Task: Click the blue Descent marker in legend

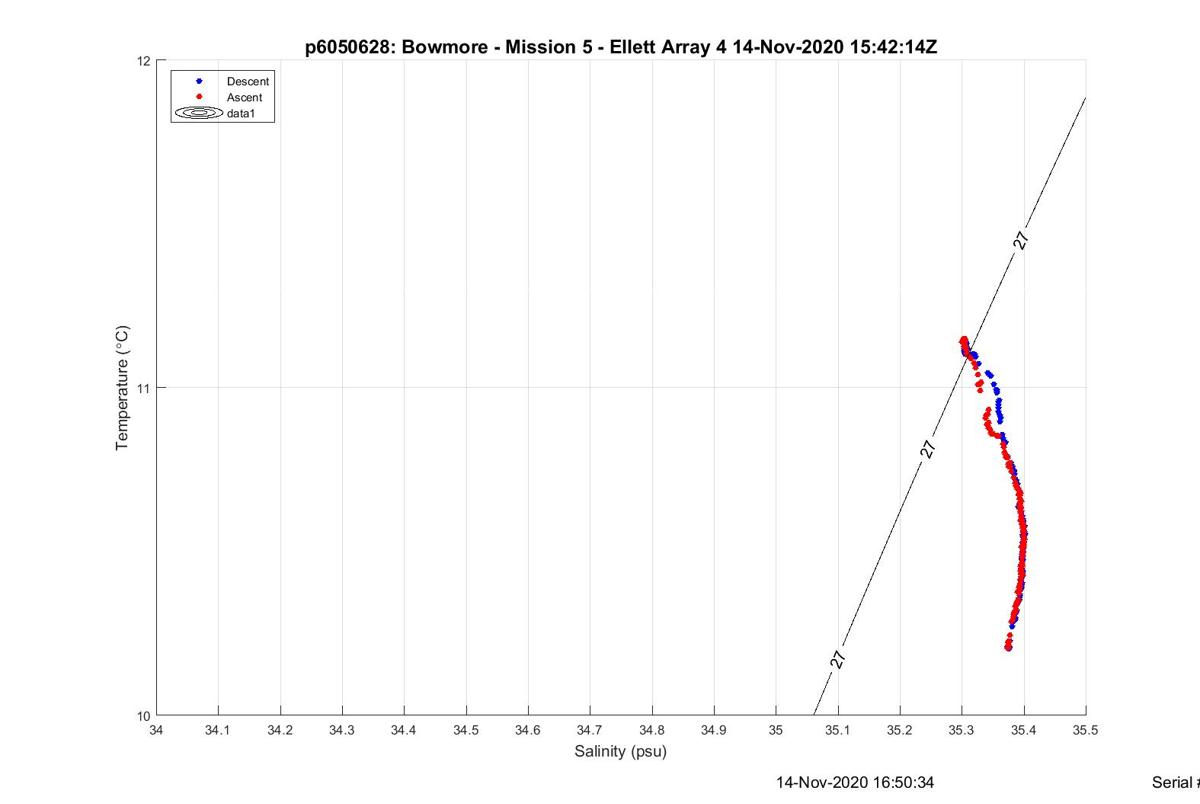Action: click(x=199, y=80)
